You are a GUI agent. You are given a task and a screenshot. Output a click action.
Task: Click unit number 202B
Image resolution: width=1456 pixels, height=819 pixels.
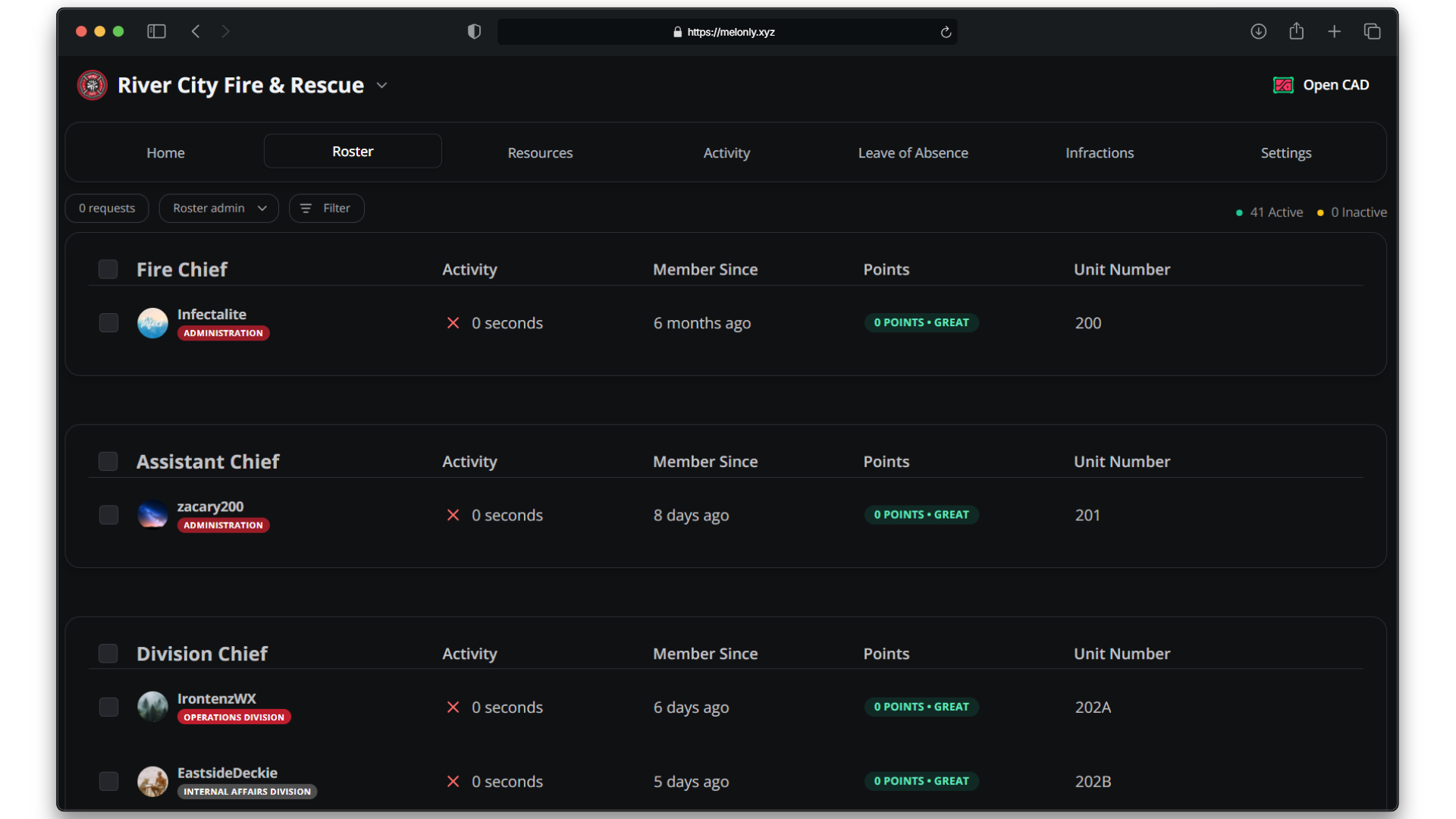tap(1093, 781)
